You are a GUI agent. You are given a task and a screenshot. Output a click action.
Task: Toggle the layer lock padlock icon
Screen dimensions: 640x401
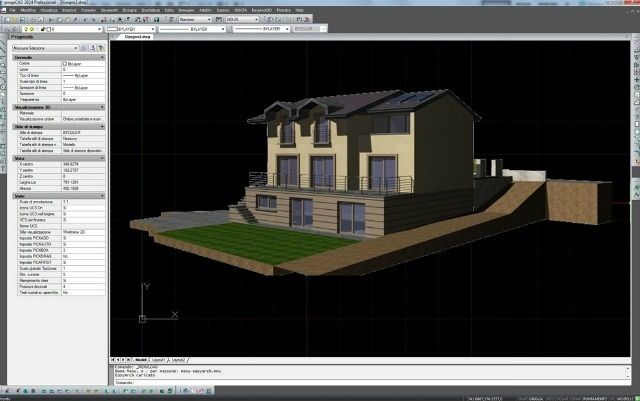(43, 29)
